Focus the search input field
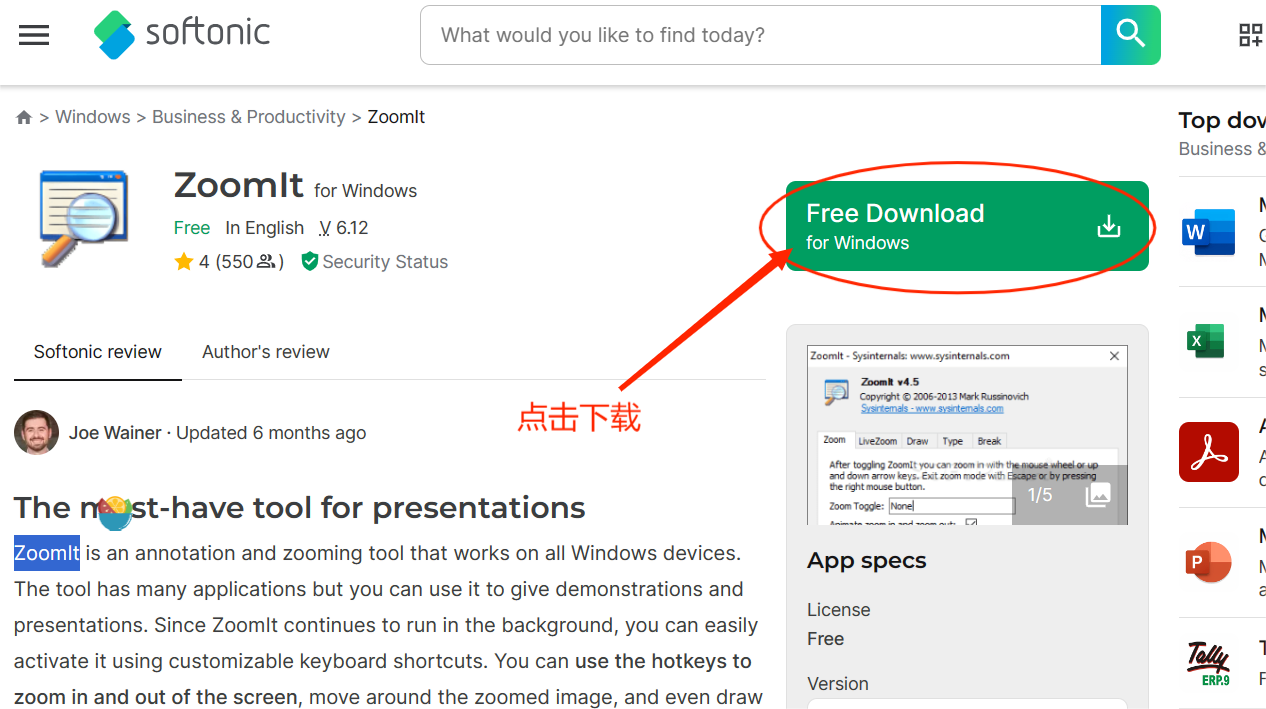This screenshot has height=709, width=1266. (x=761, y=35)
